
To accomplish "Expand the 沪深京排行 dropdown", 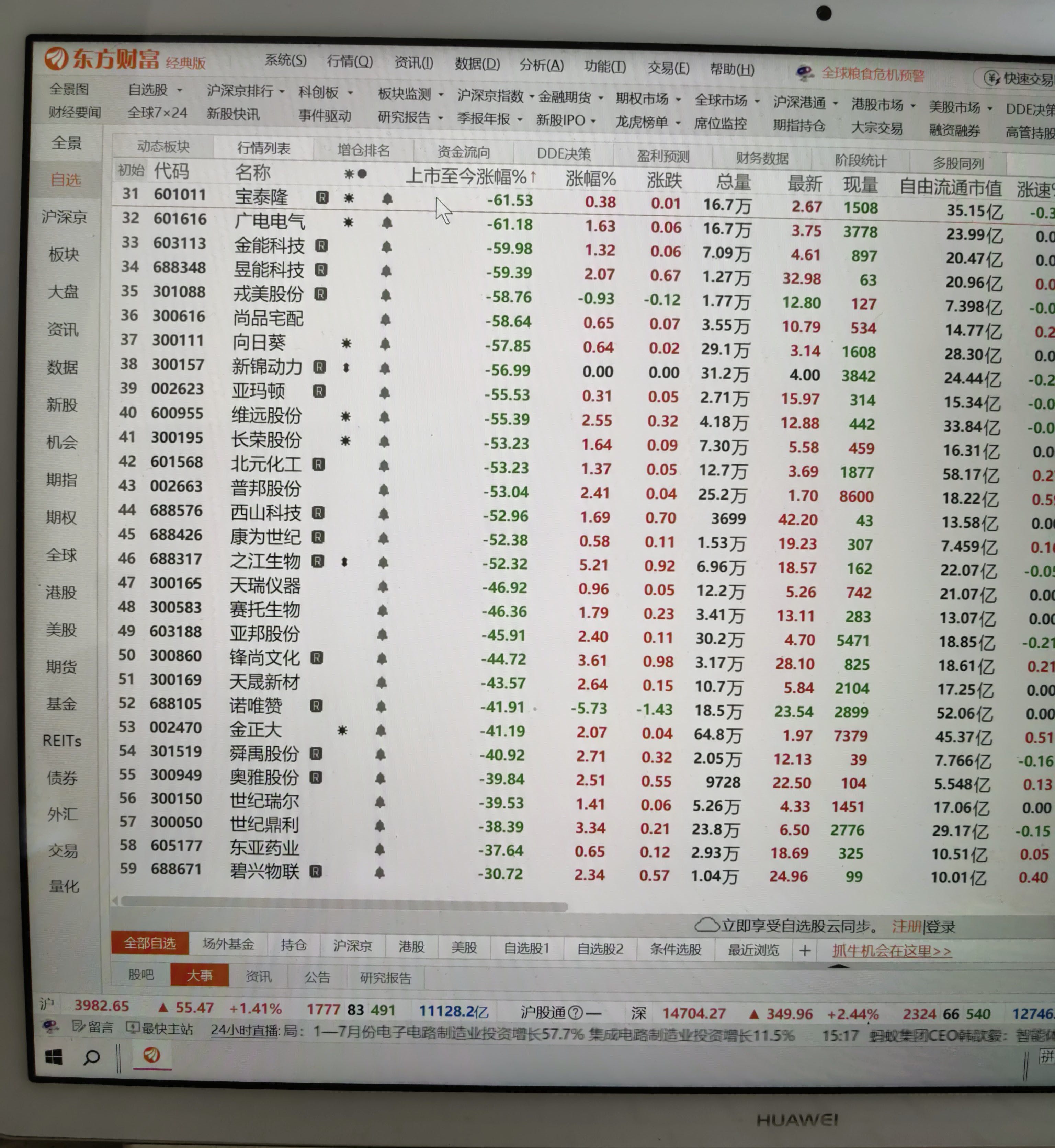I will click(282, 91).
